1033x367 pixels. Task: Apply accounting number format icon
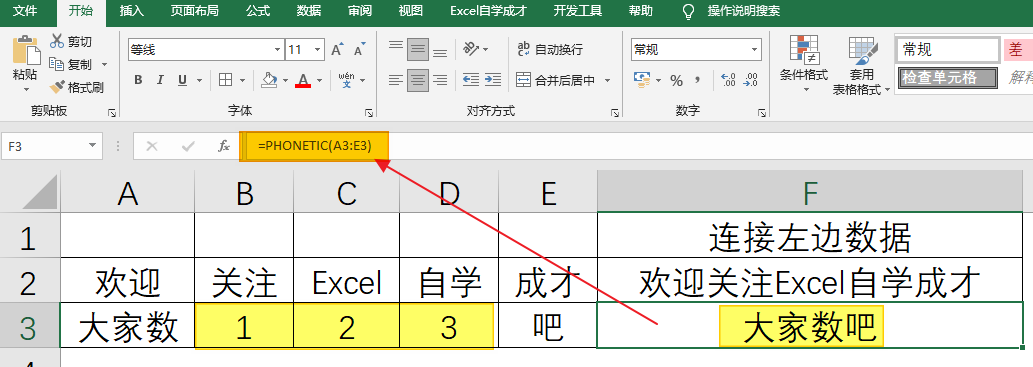coord(641,80)
